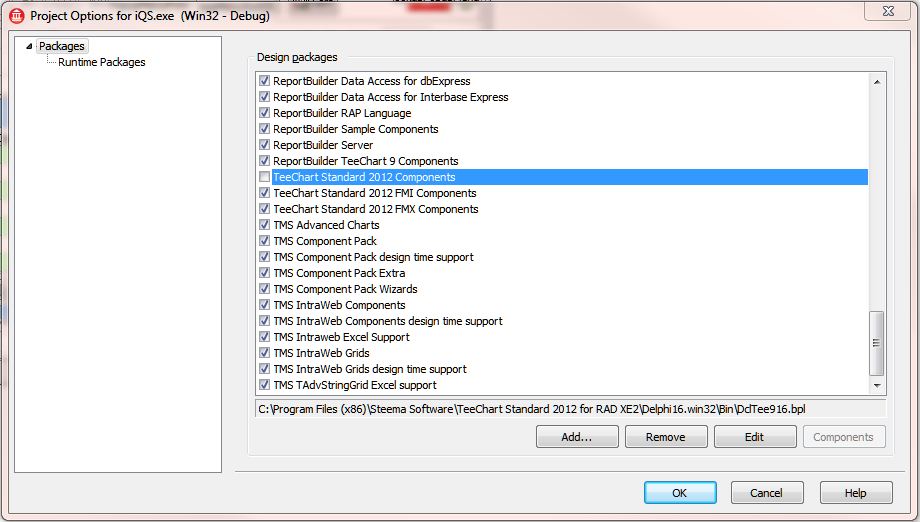Select the TMS Intraweb Excel Support row

563,337
